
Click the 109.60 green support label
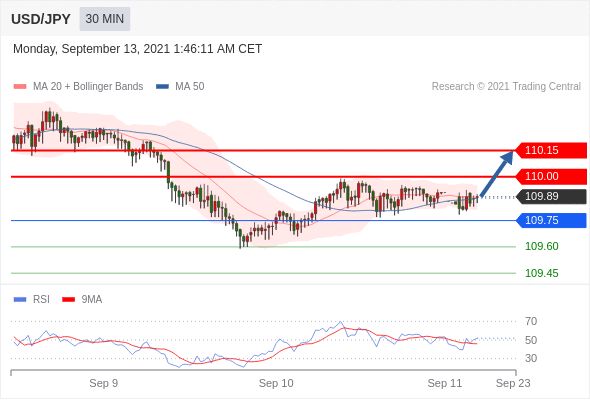click(541, 246)
